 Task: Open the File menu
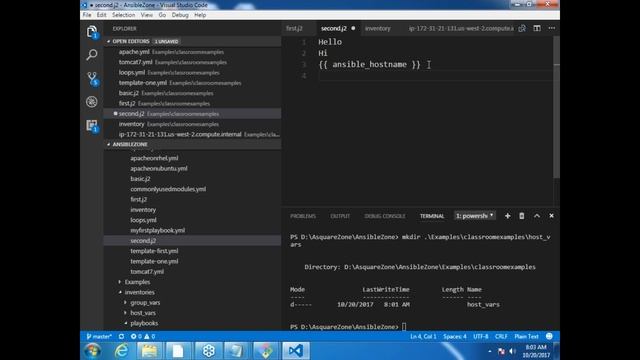87,15
